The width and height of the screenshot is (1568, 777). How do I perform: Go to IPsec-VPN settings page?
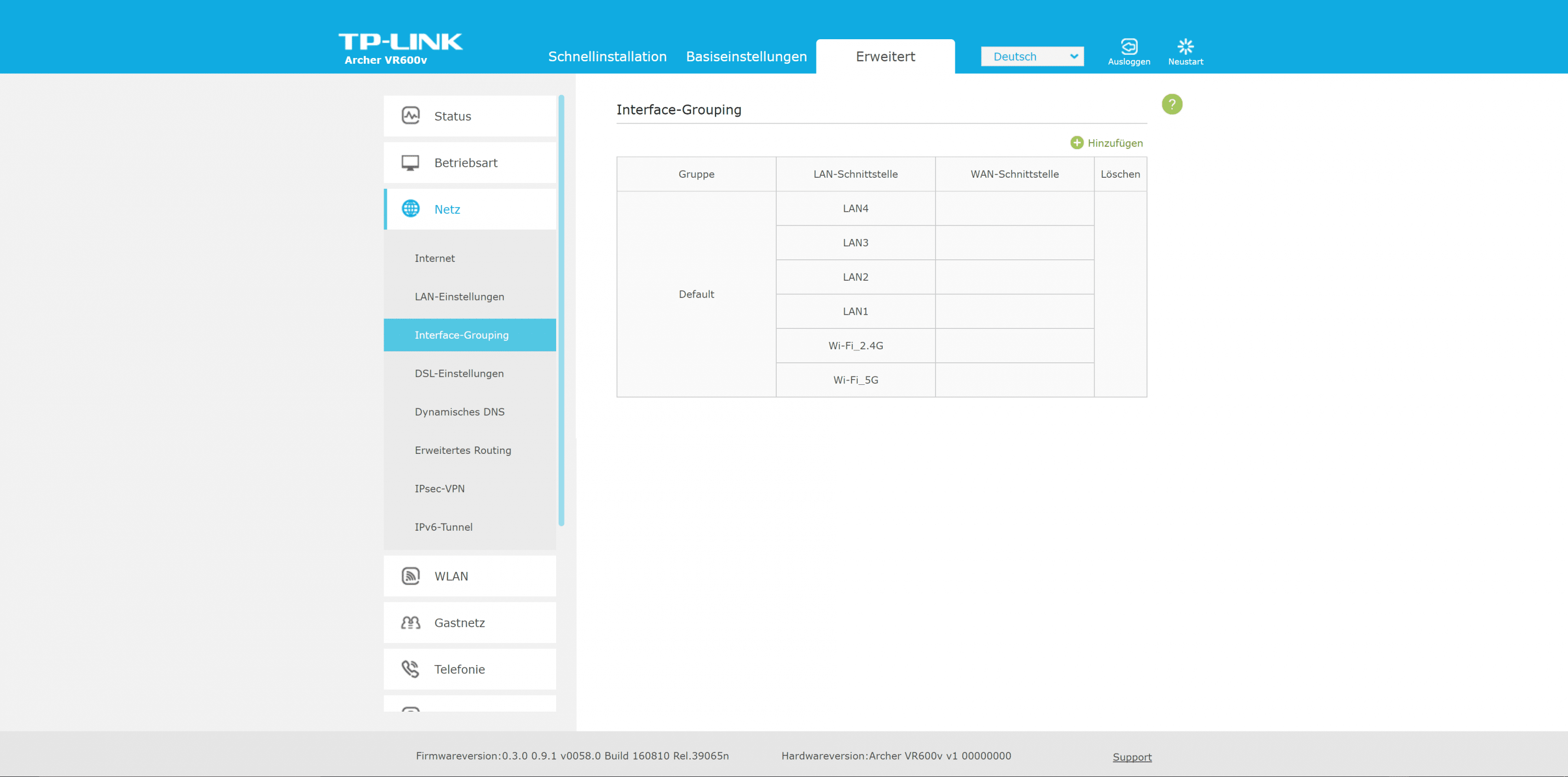point(440,488)
